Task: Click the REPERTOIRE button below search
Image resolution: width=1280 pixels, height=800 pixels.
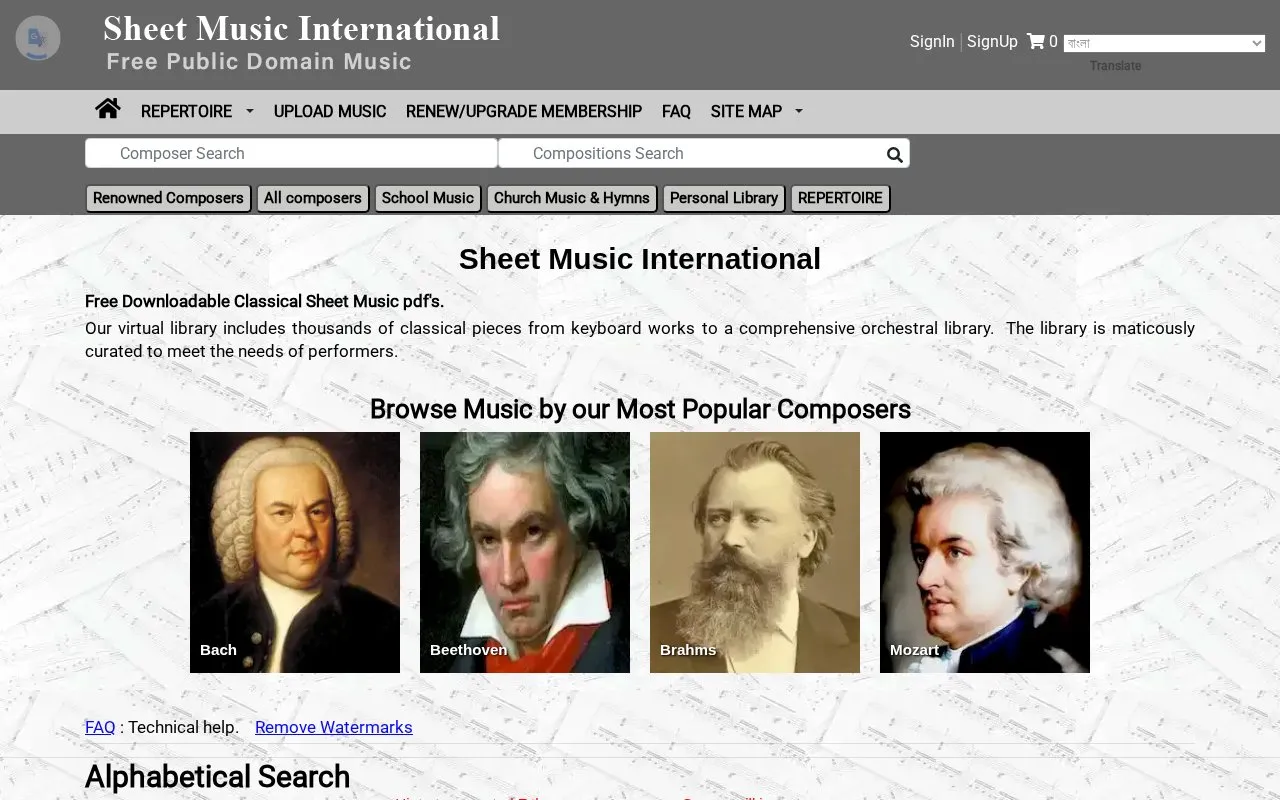Action: tap(840, 198)
